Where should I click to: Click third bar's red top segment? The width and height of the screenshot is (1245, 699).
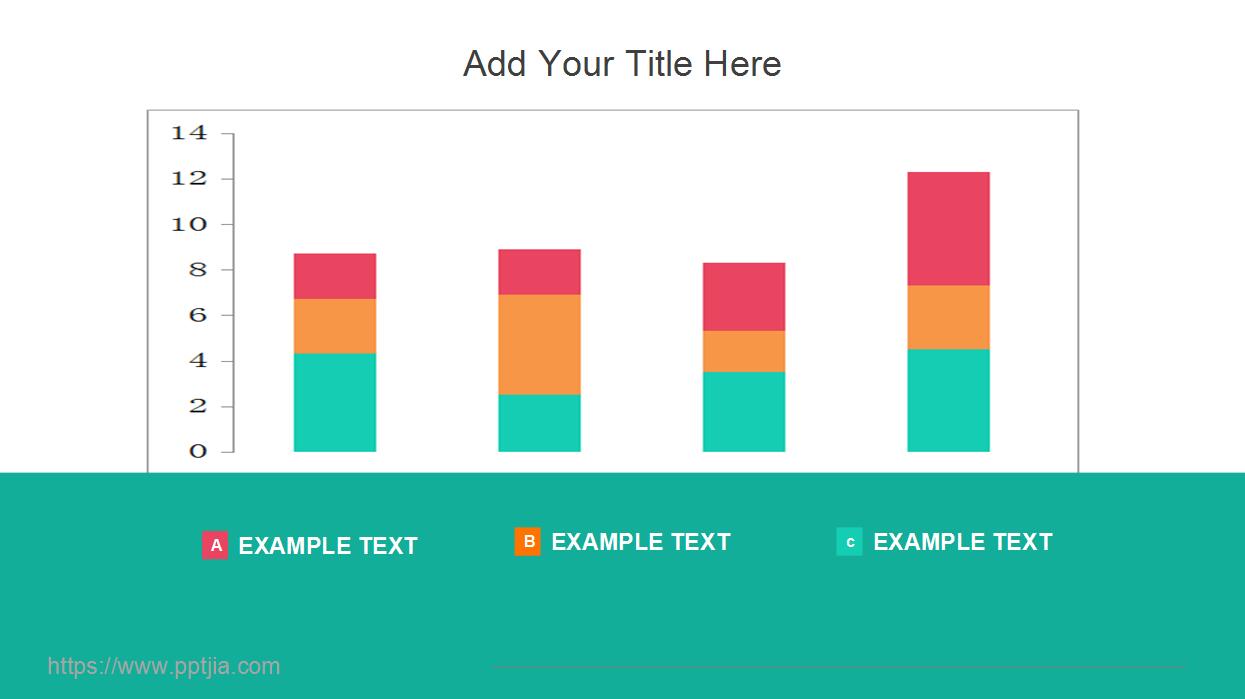744,296
